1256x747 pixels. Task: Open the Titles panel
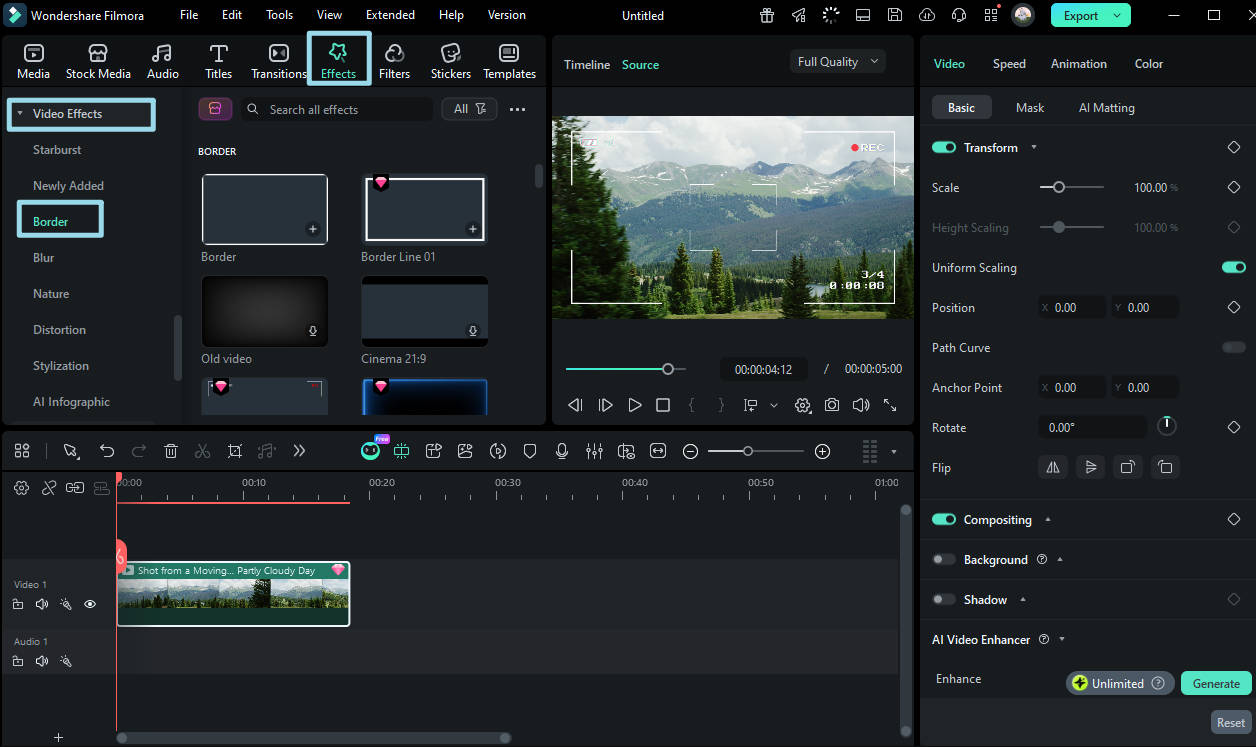coord(218,58)
